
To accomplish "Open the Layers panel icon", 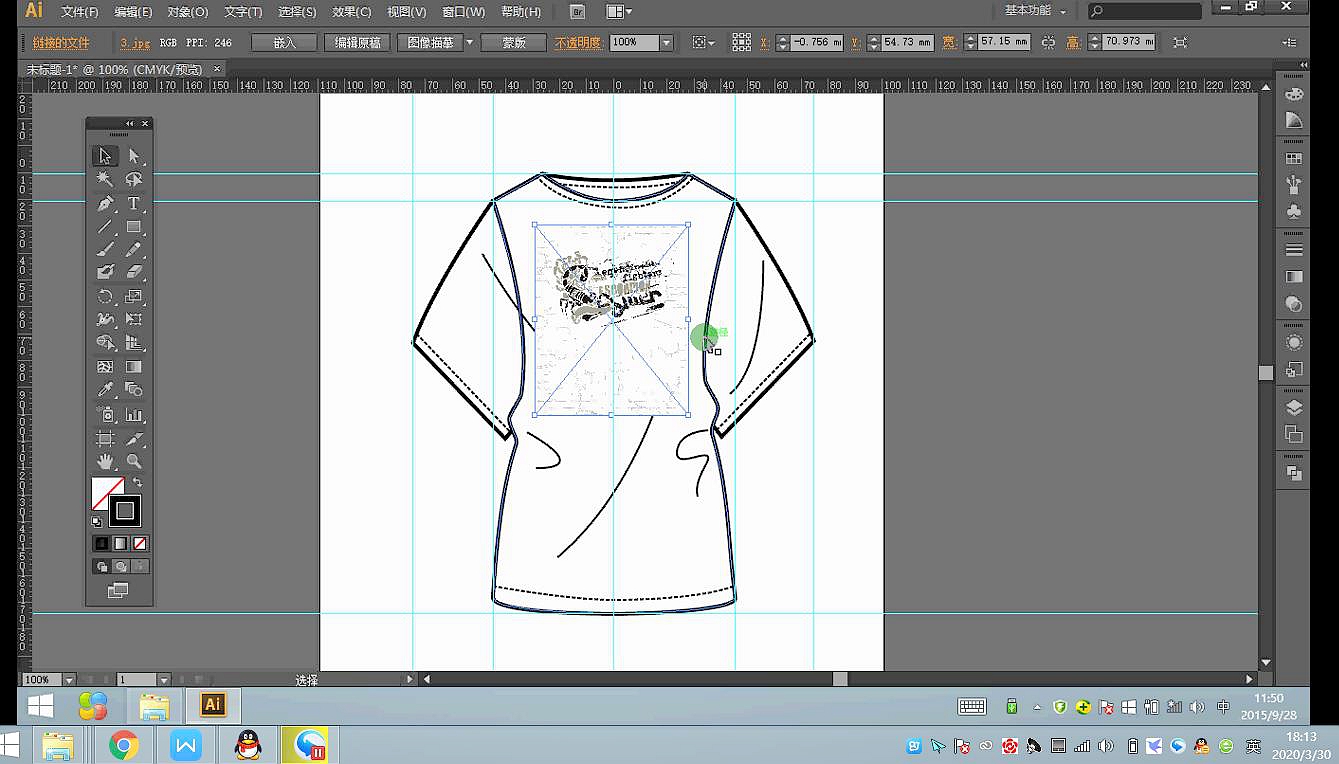I will point(1294,408).
